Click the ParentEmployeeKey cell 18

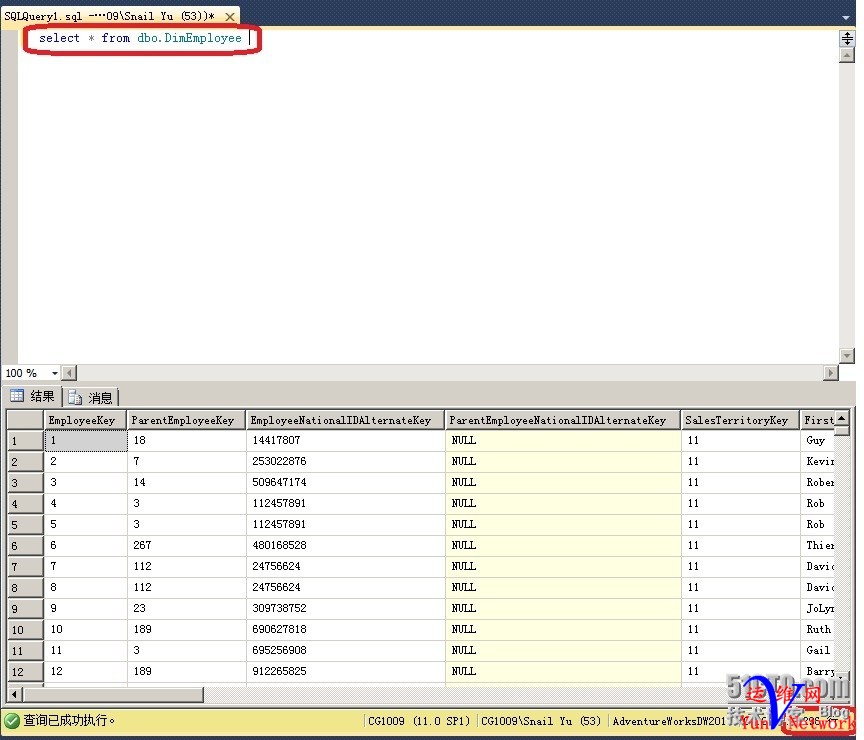coord(186,440)
